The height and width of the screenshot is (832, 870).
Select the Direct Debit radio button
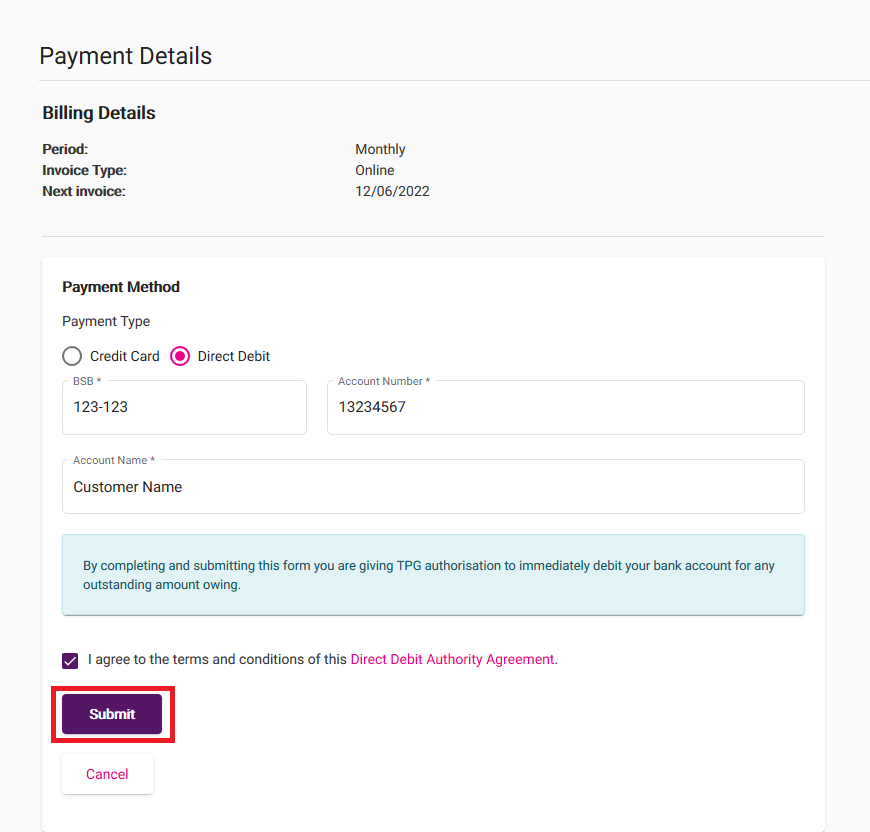[180, 356]
